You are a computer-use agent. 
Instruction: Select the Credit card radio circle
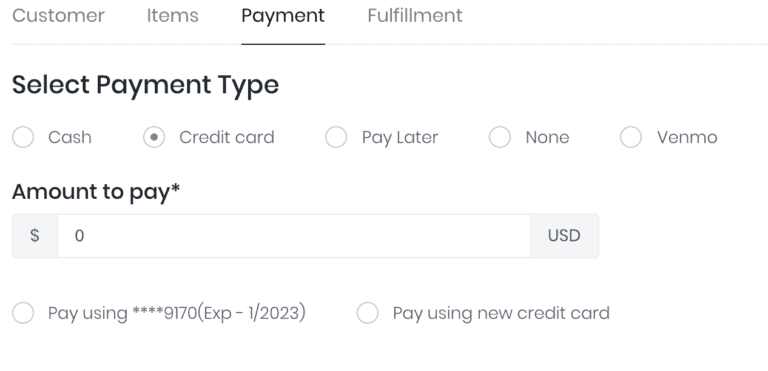coord(154,137)
